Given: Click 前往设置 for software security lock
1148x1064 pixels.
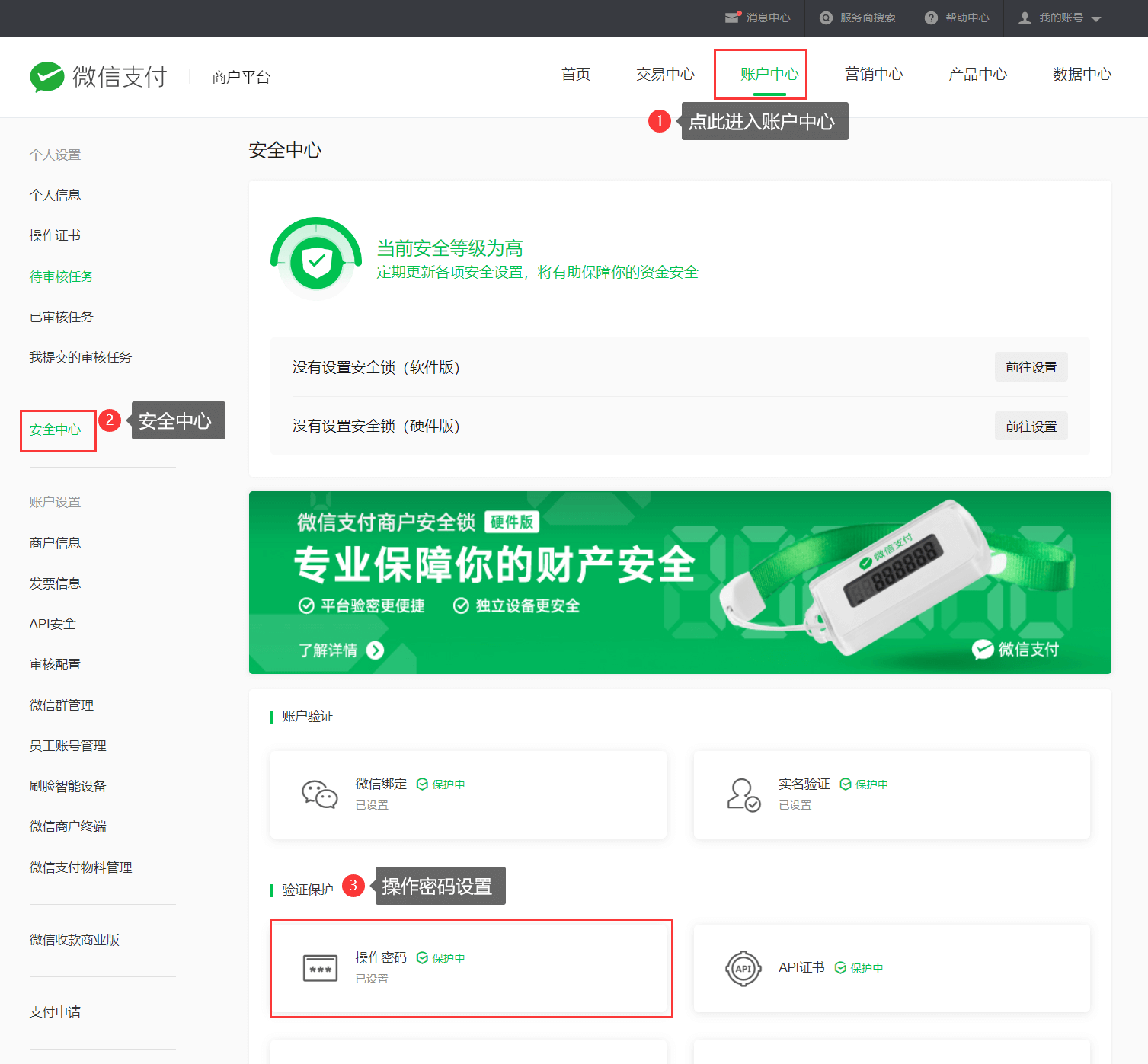Looking at the screenshot, I should [1031, 367].
